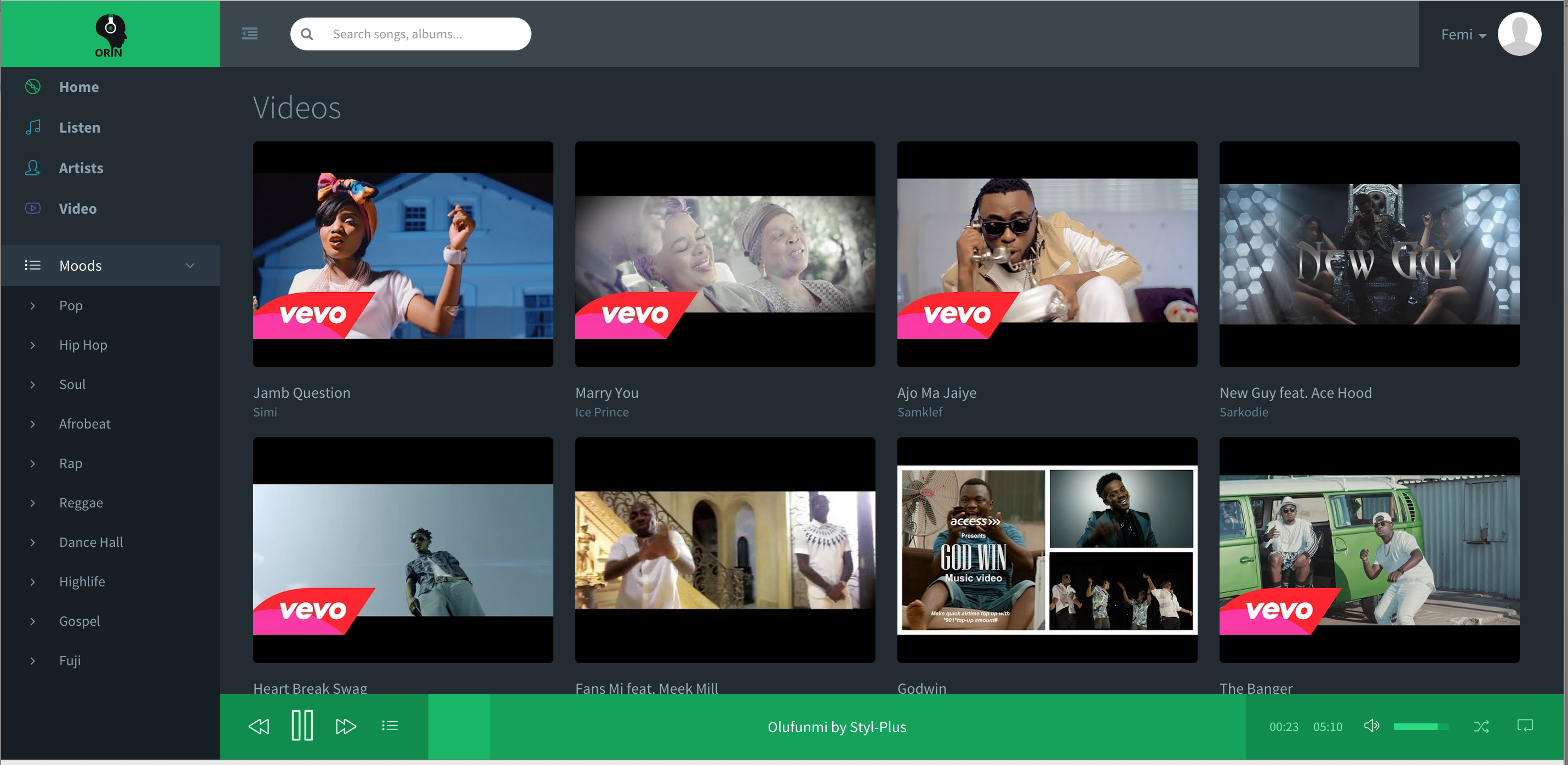The image size is (1568, 765).
Task: Open New Guy feat. Ace Hood title
Action: pos(1296,393)
